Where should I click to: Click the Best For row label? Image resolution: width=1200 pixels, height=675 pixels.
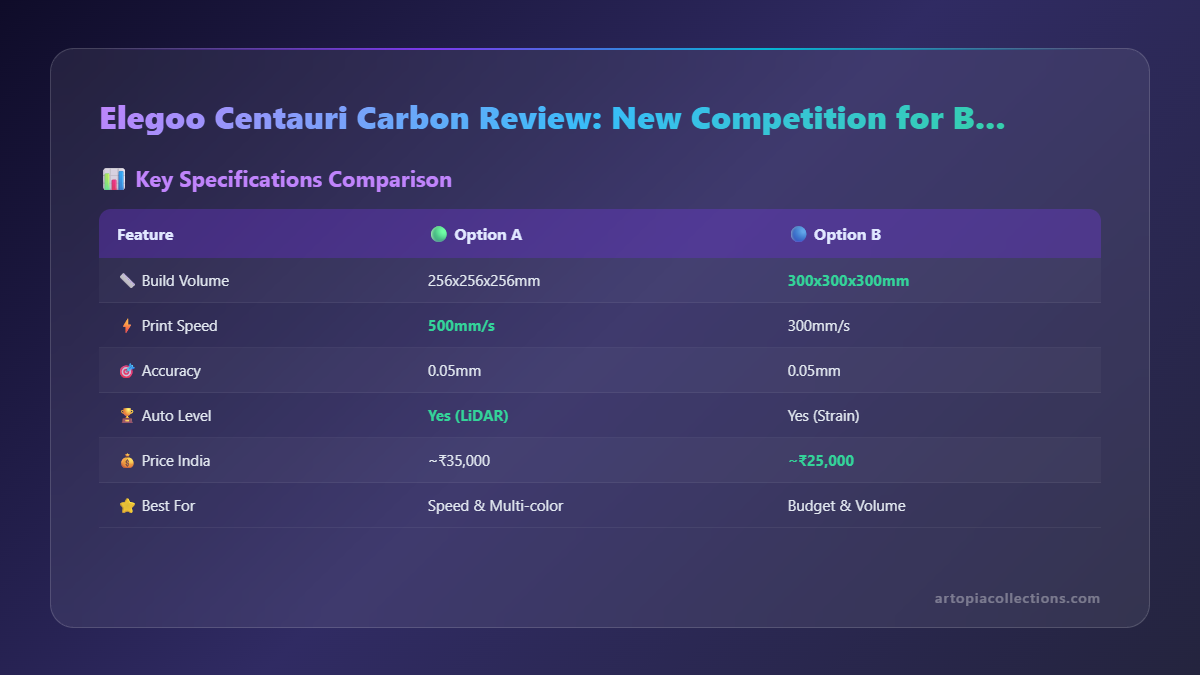[x=169, y=506]
